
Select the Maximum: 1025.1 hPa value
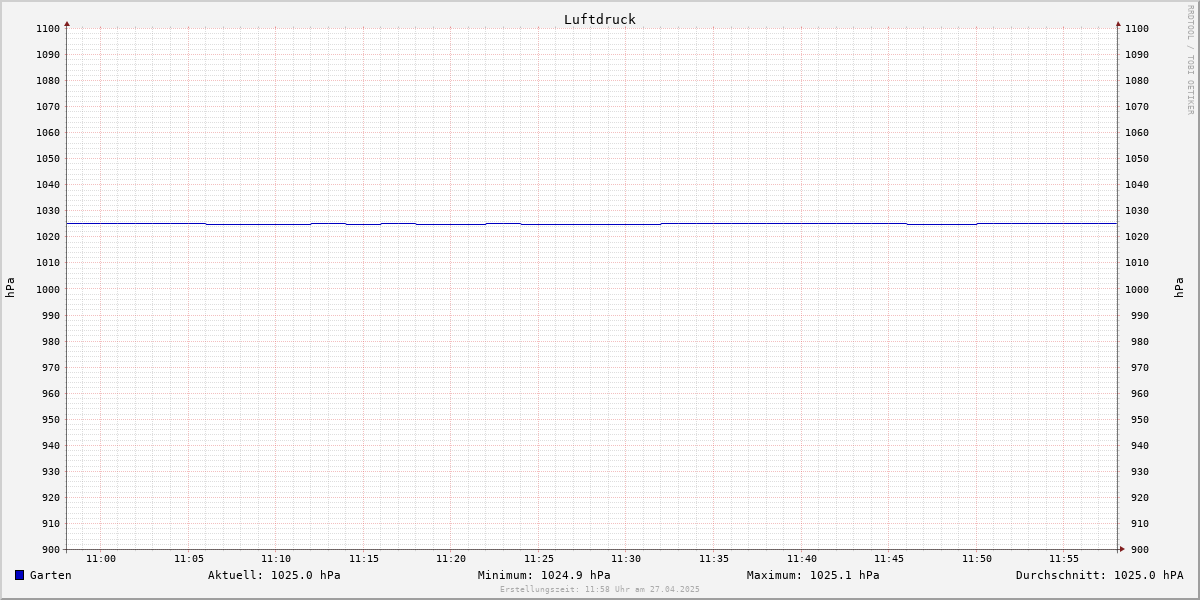tap(813, 575)
